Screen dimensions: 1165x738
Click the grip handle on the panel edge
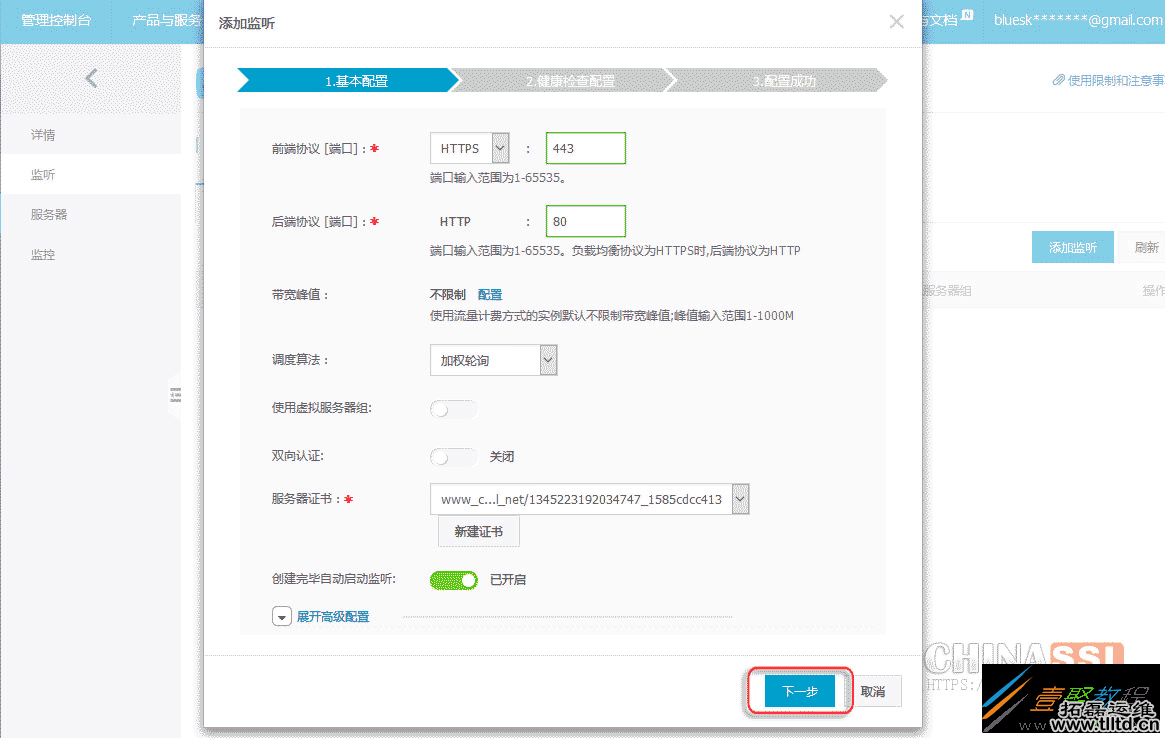(x=176, y=394)
